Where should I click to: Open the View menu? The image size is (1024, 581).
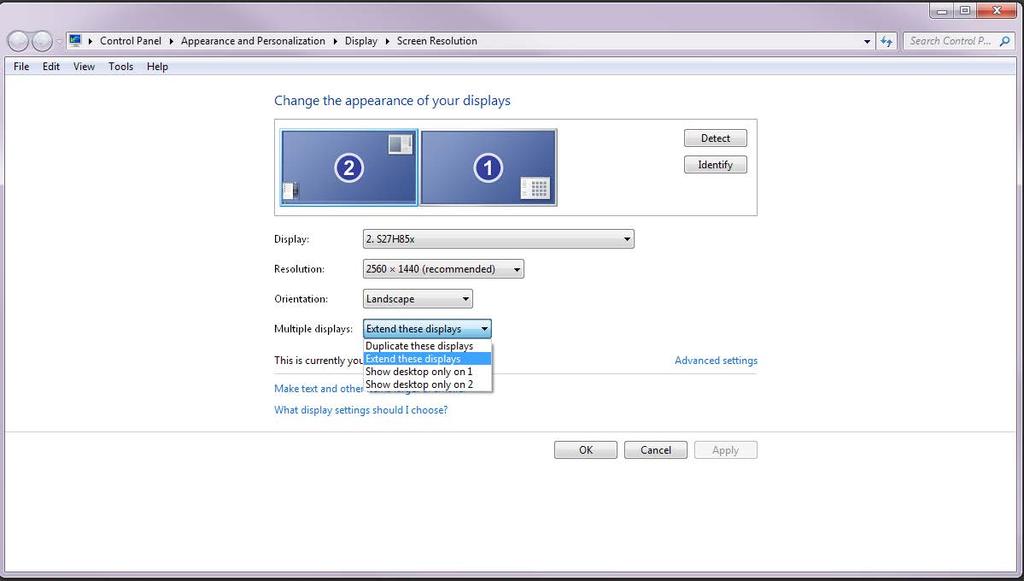pyautogui.click(x=84, y=66)
